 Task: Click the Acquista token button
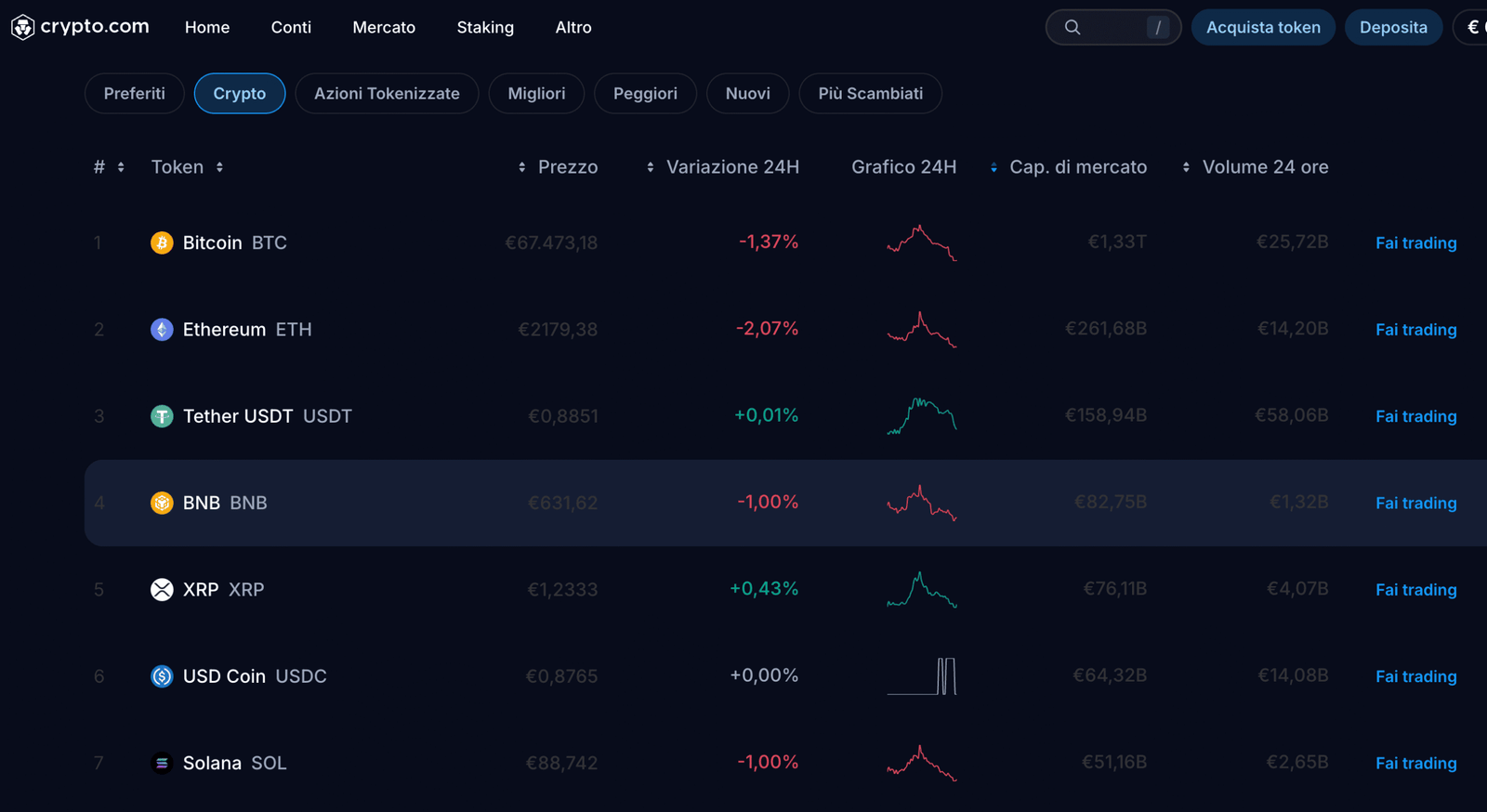pyautogui.click(x=1263, y=28)
